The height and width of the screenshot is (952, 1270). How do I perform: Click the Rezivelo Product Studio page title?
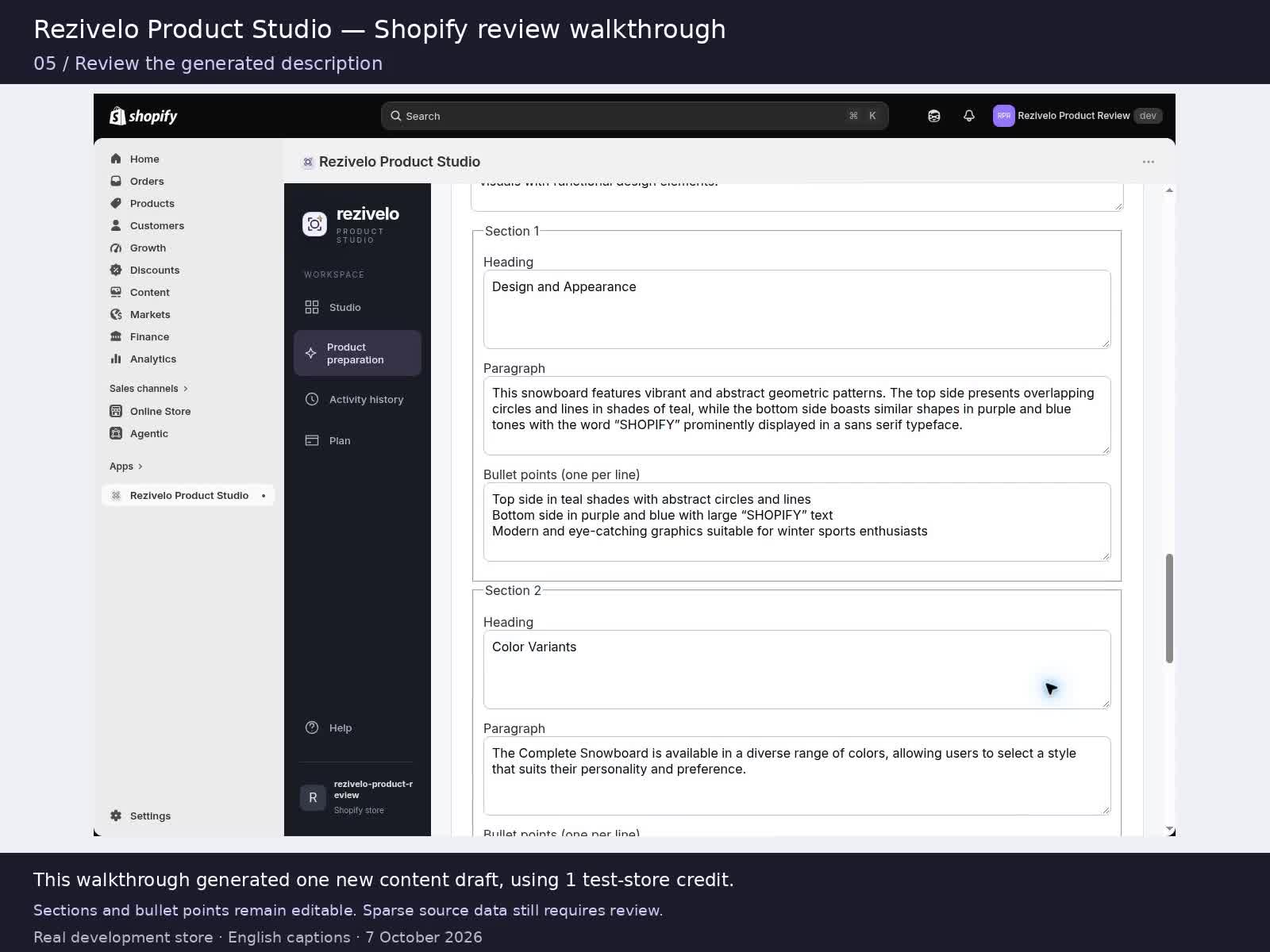[x=399, y=162]
